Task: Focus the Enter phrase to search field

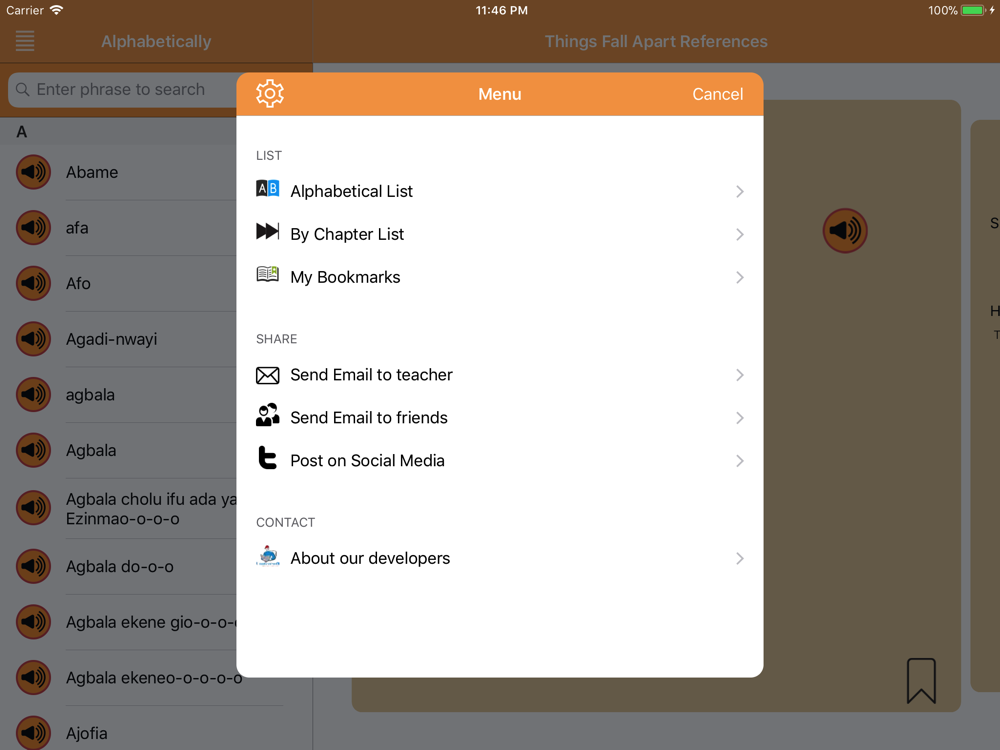Action: [124, 89]
